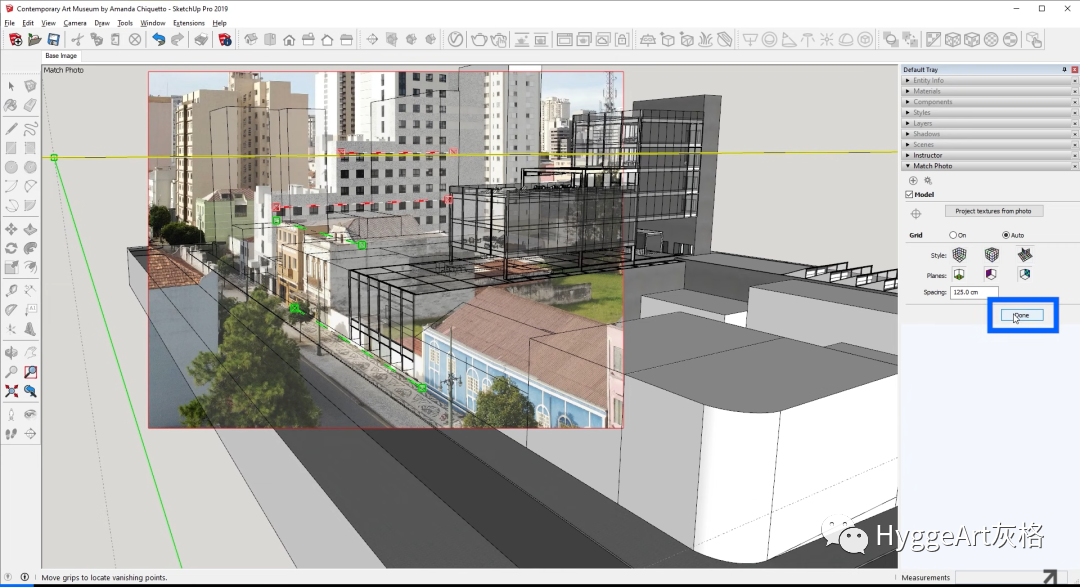Open Match Photo settings gear icon
Screen dimensions: 1080x587
[928, 181]
